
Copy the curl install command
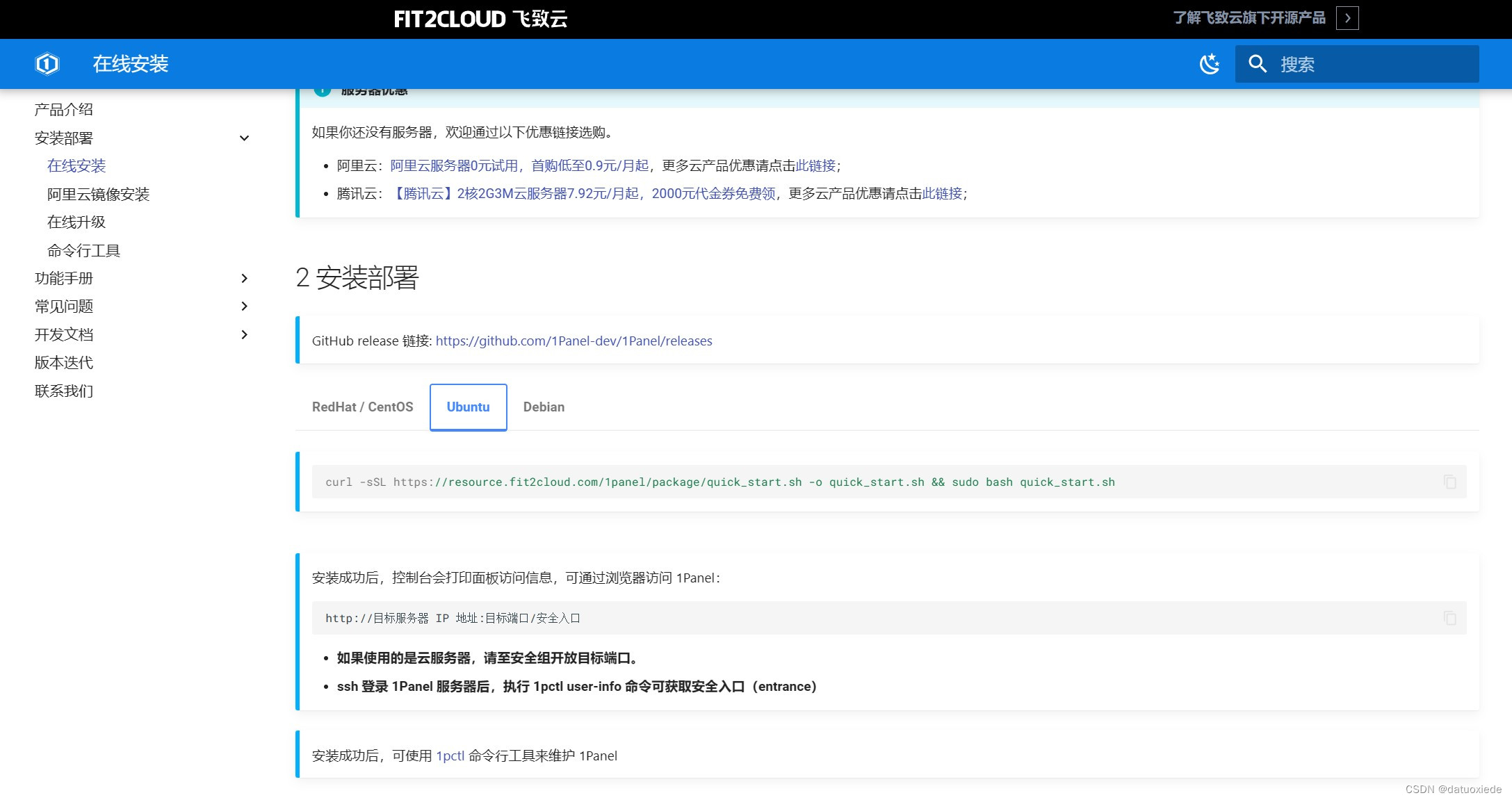point(1449,482)
